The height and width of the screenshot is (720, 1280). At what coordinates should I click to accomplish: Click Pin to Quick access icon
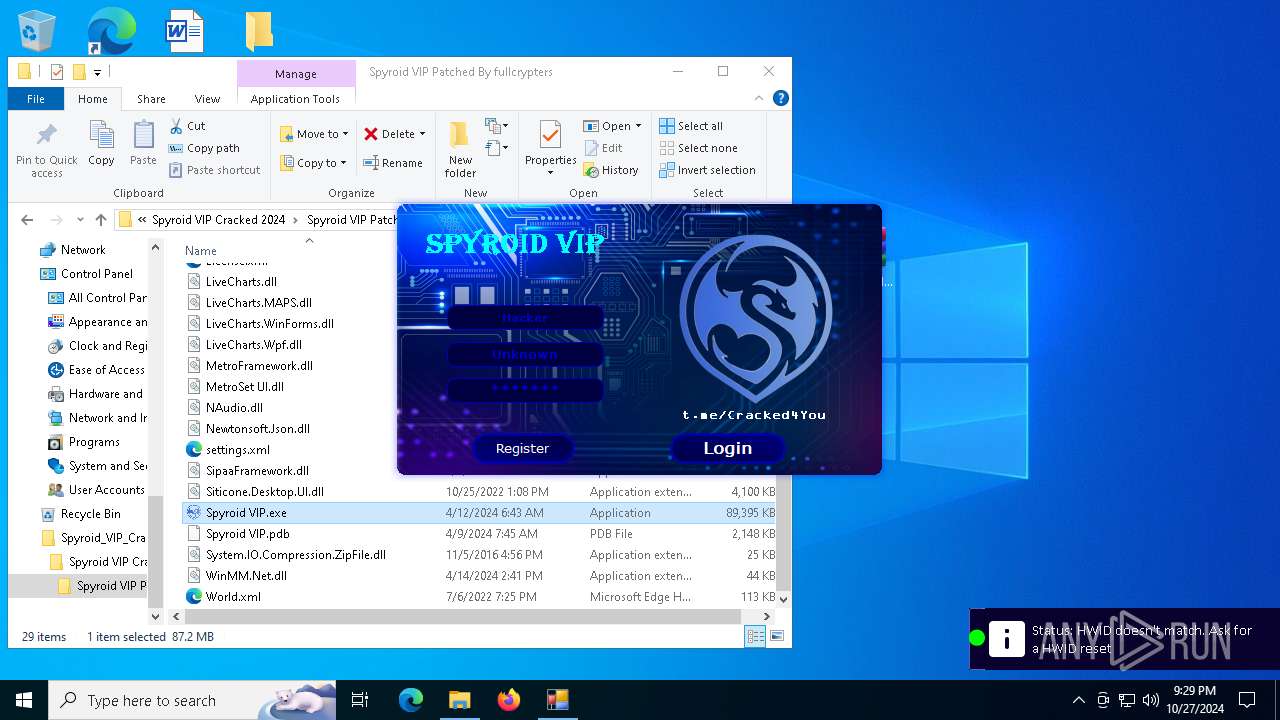46,135
